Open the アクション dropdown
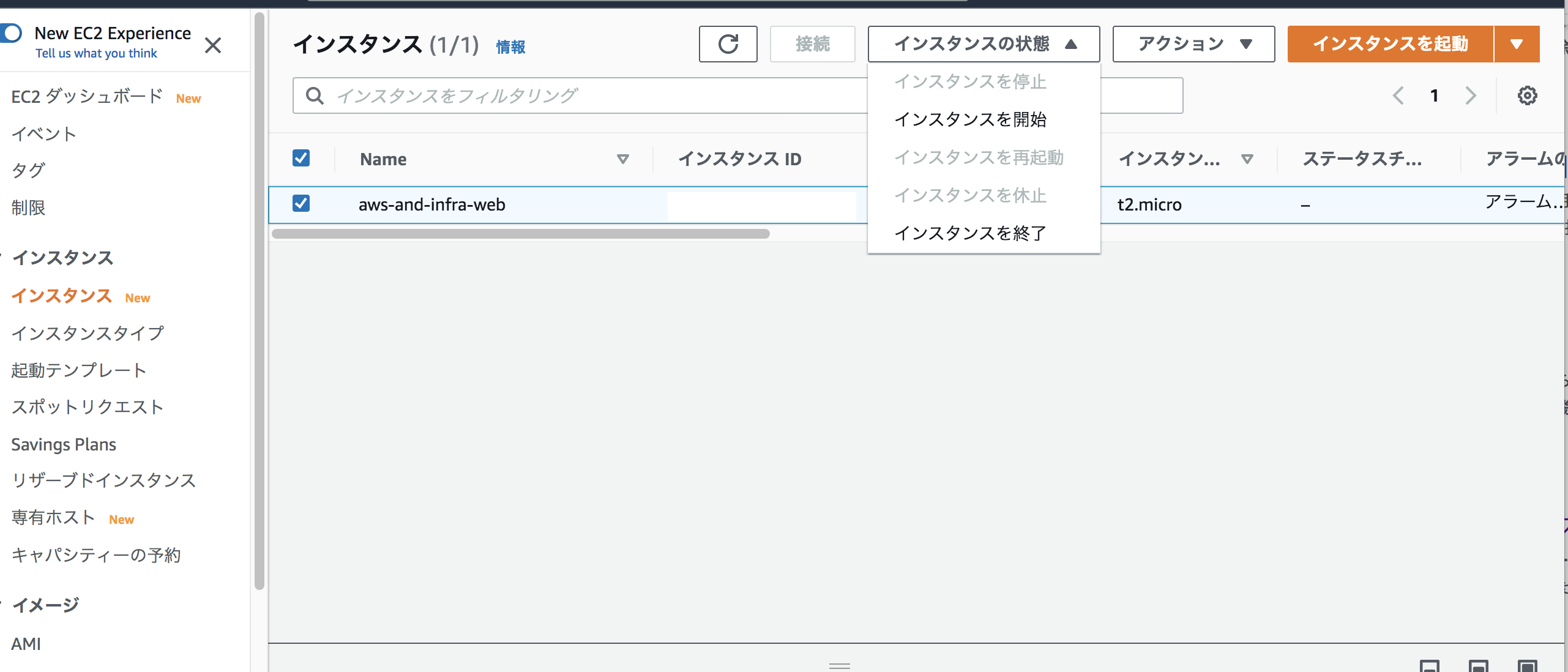The height and width of the screenshot is (672, 1568). 1193,44
